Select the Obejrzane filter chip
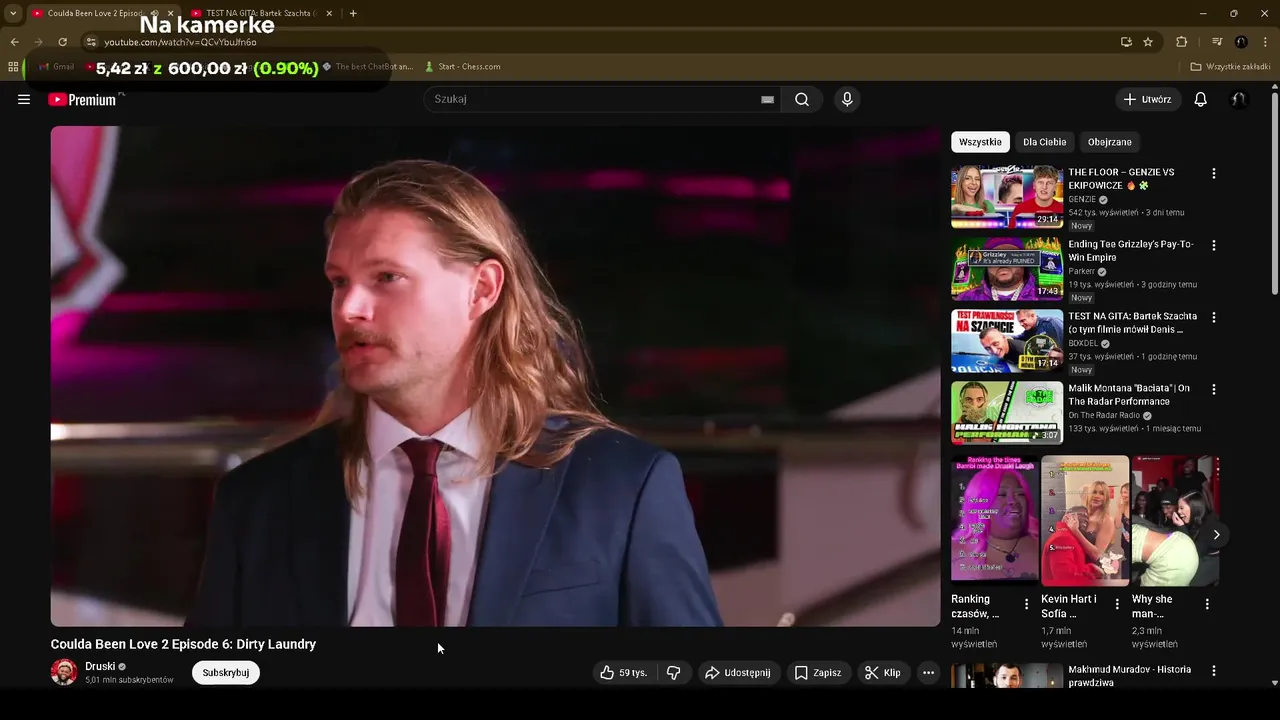Viewport: 1280px width, 720px height. point(1110,142)
